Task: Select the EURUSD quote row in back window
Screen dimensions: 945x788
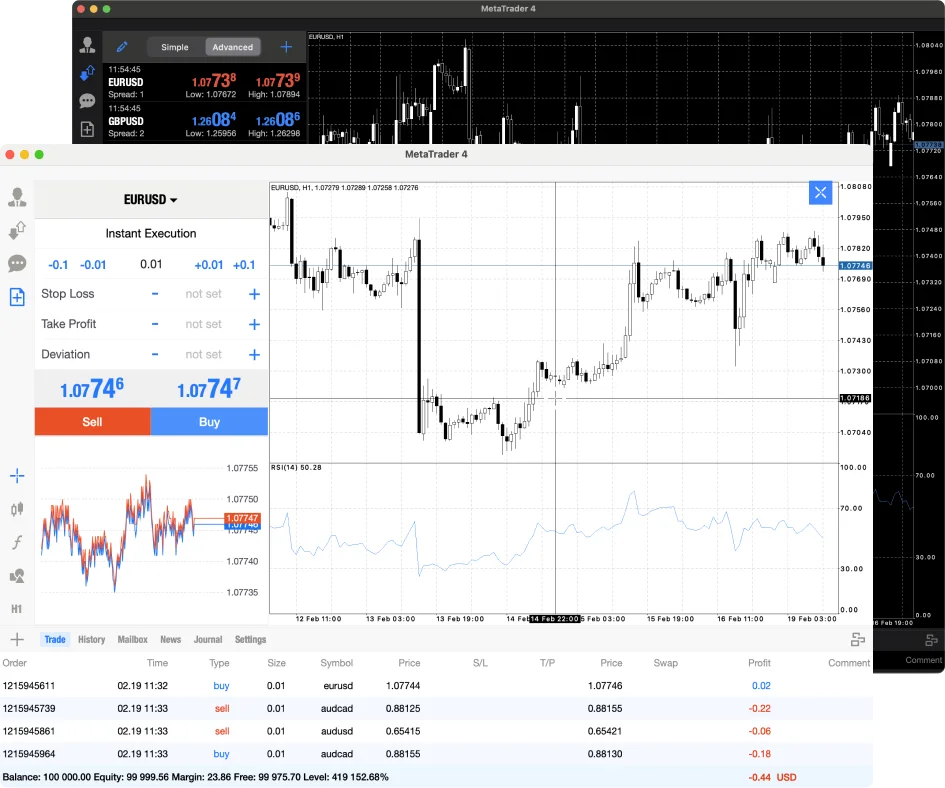Action: point(204,82)
